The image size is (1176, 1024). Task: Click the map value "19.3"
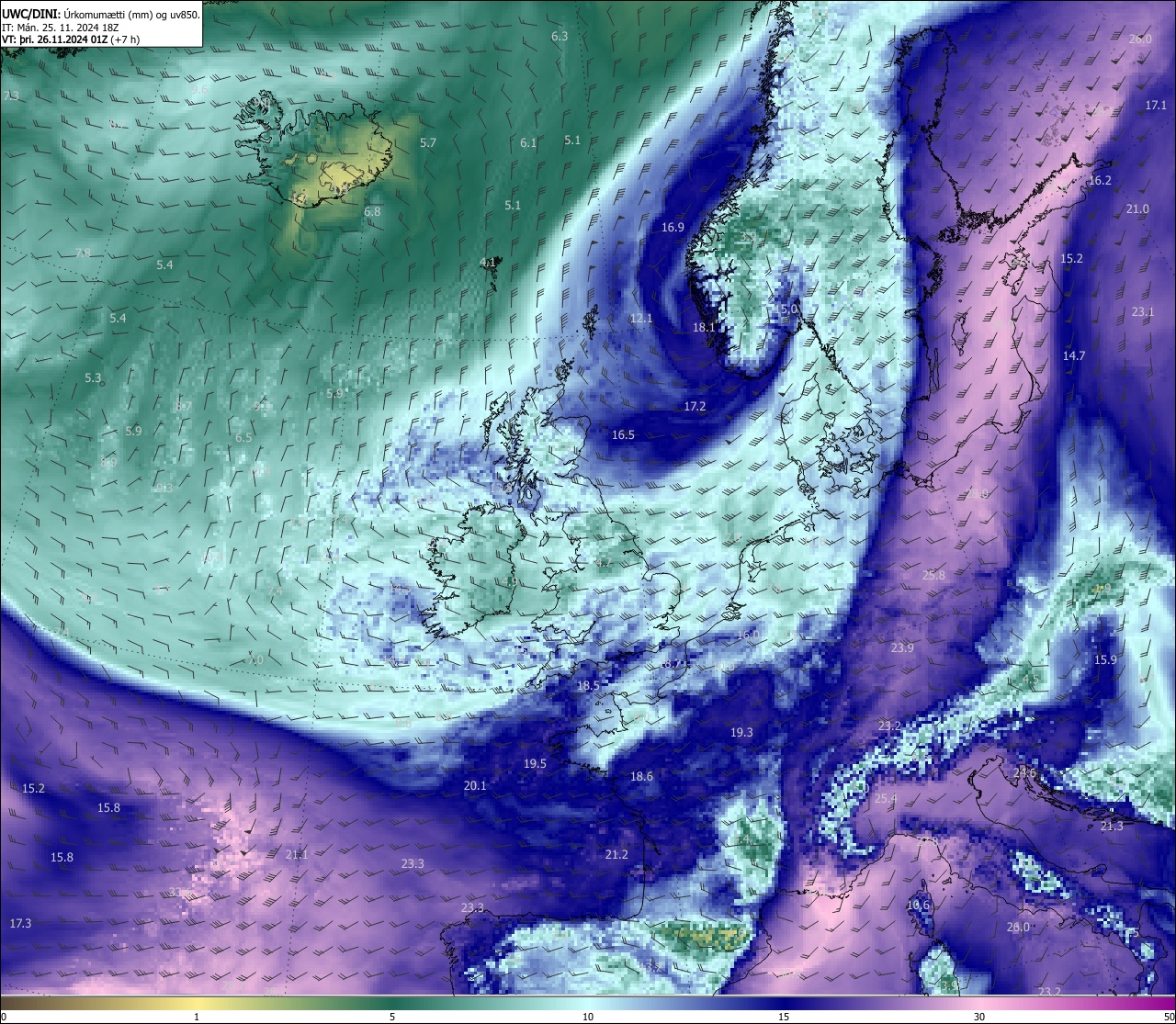pos(741,732)
